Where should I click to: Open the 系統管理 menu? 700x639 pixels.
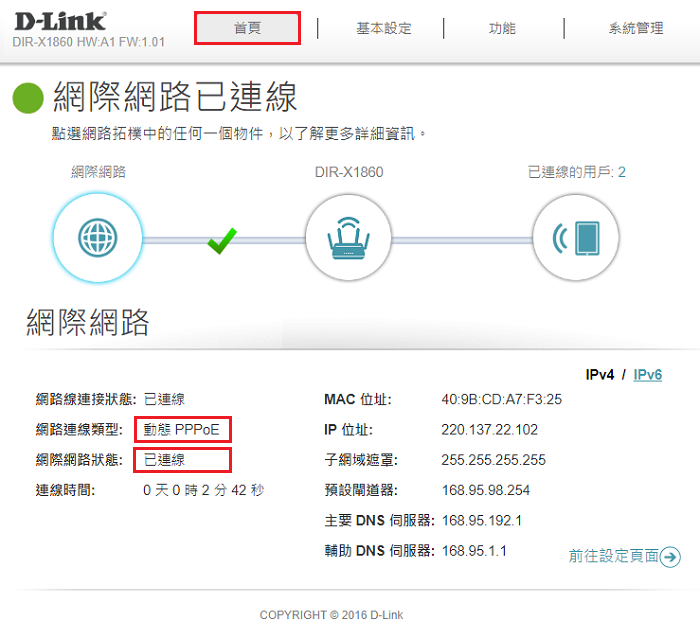[635, 28]
